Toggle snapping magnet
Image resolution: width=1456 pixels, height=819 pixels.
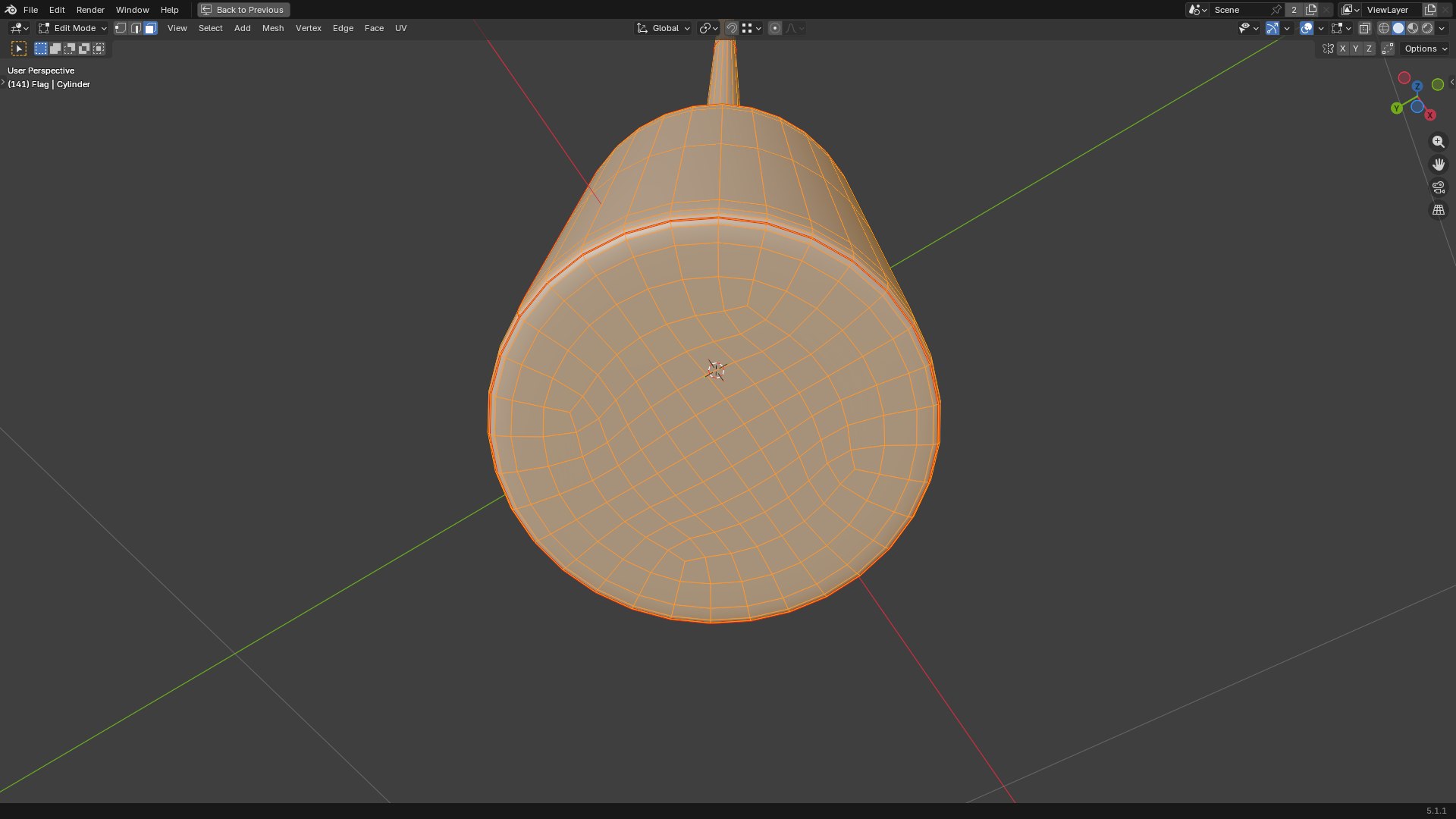click(x=732, y=28)
